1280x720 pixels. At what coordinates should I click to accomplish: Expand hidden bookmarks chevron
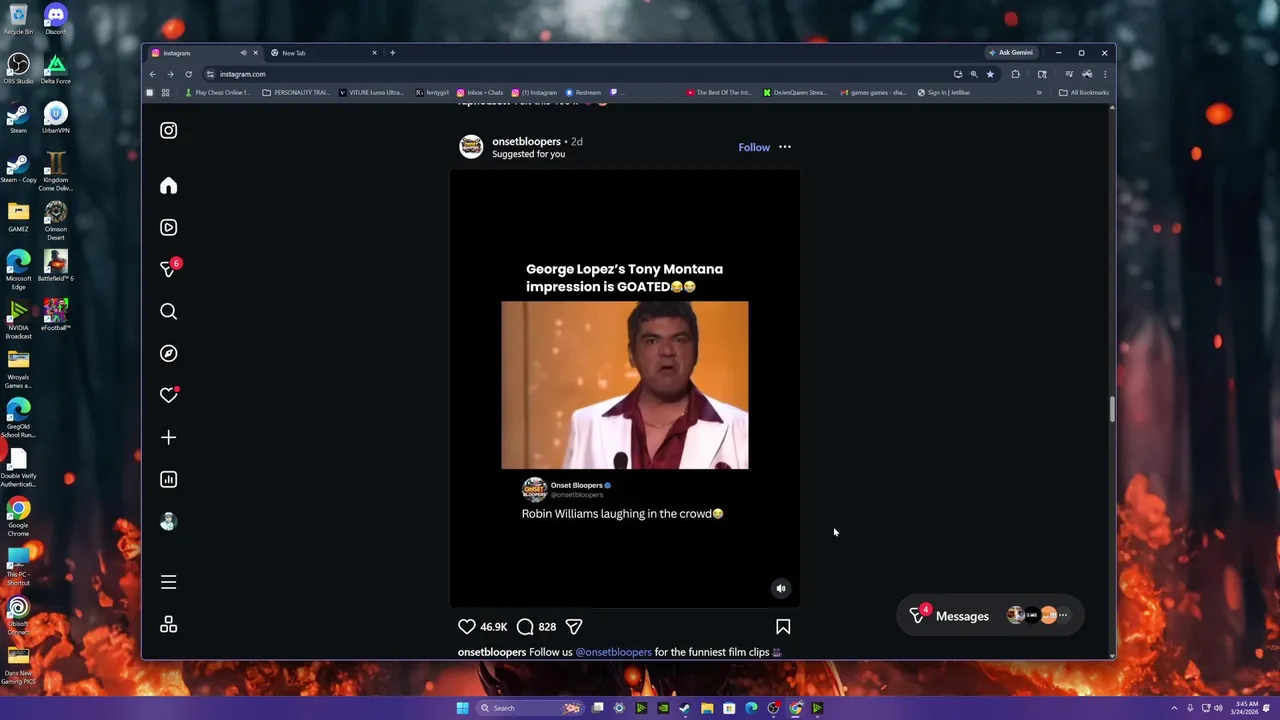click(1039, 92)
